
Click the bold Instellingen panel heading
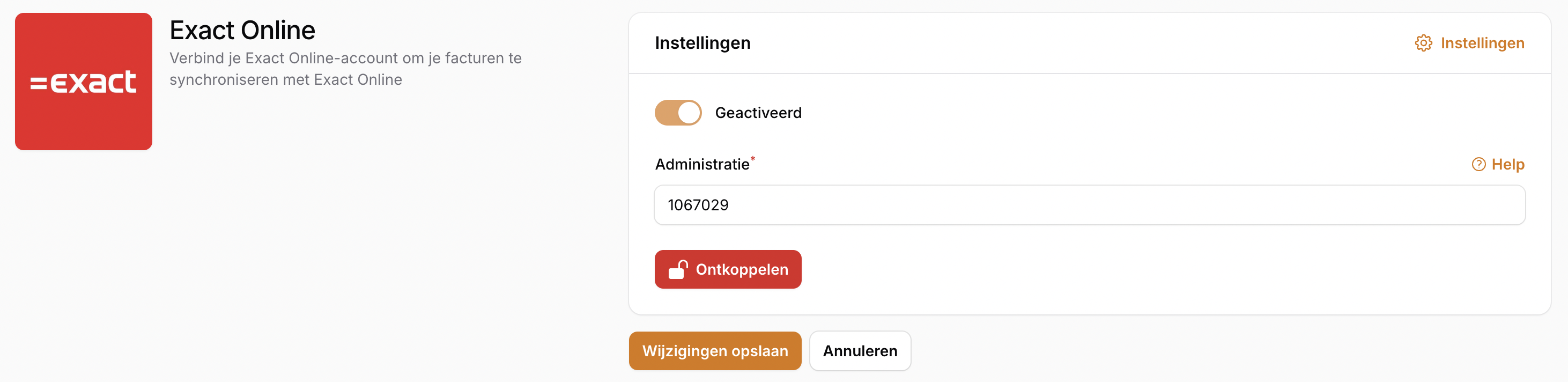[x=702, y=43]
